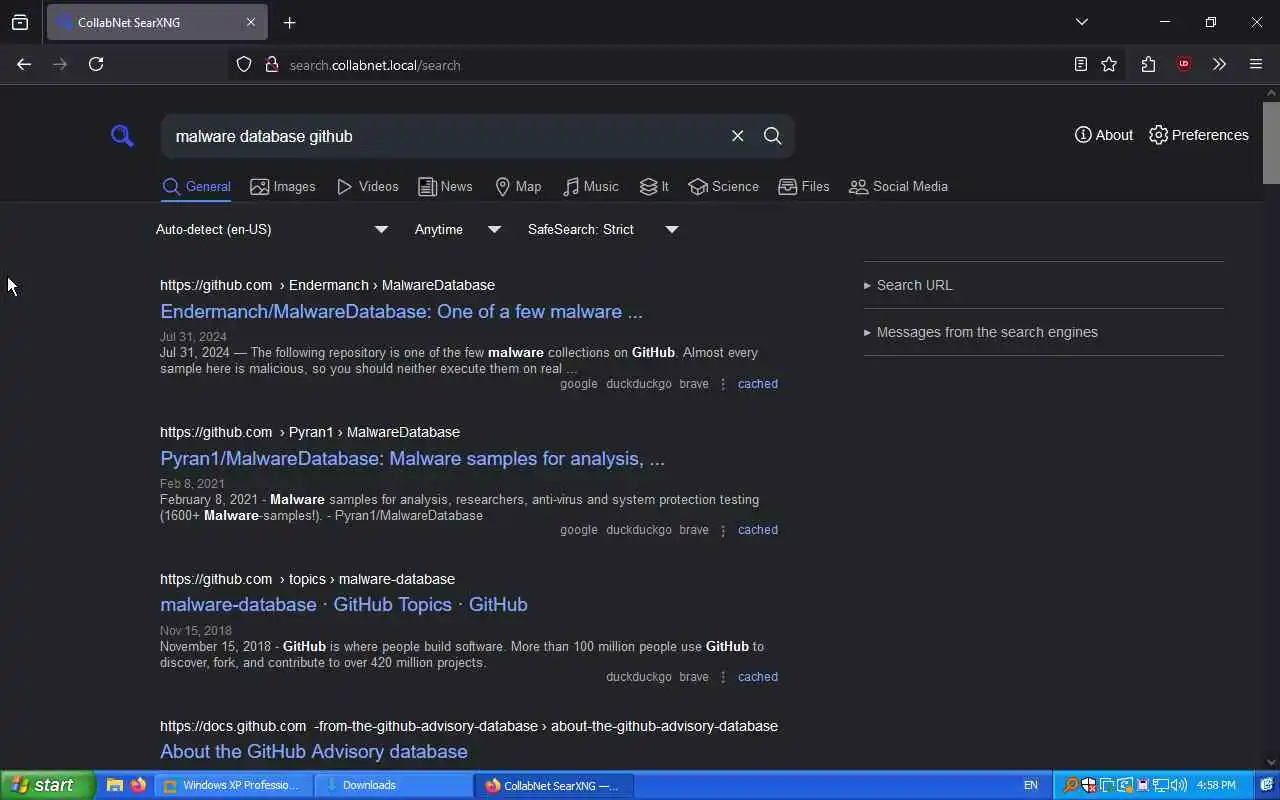Viewport: 1280px width, 800px height.
Task: Switch to the Science category
Action: click(x=723, y=187)
